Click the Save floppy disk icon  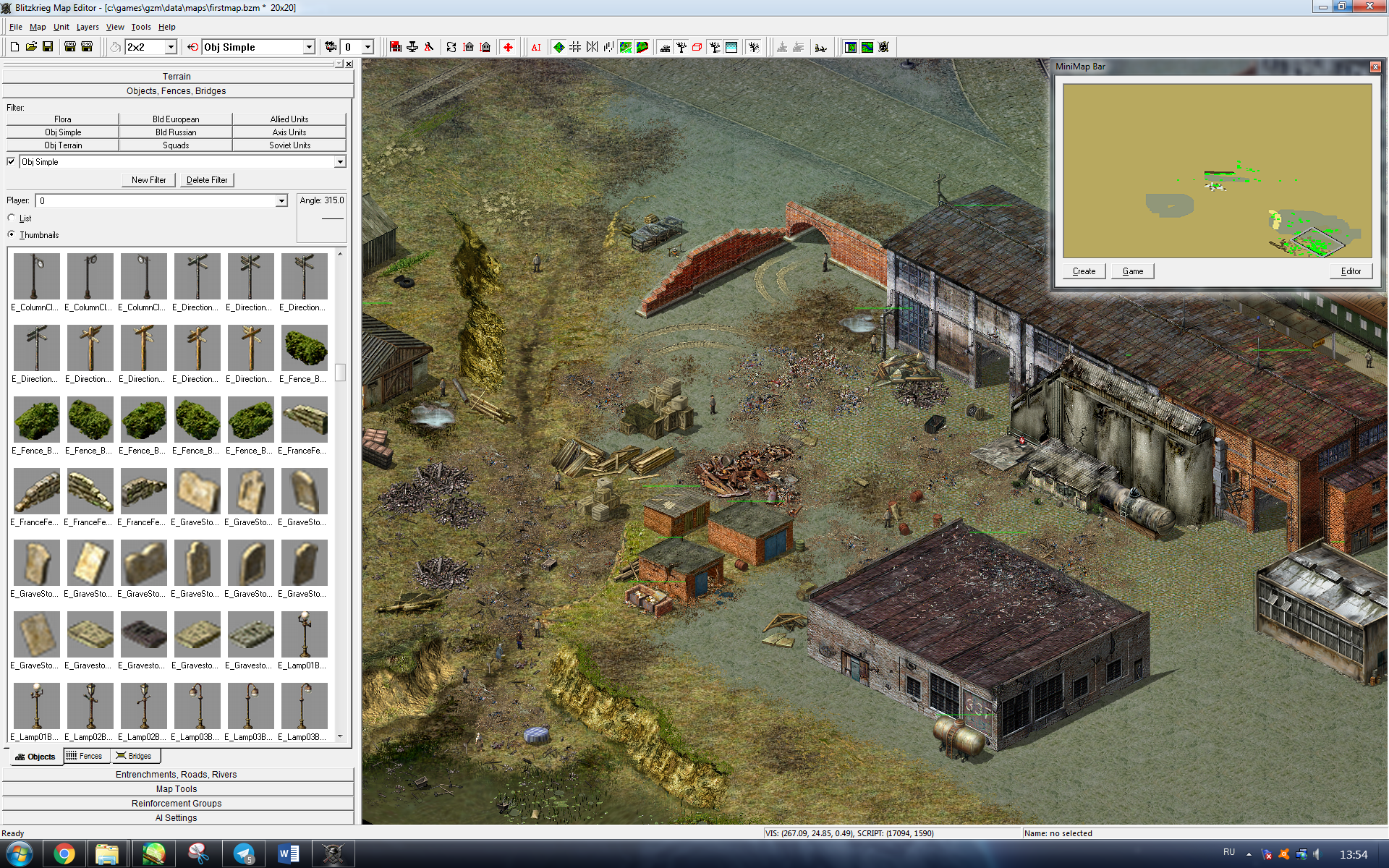tap(48, 47)
